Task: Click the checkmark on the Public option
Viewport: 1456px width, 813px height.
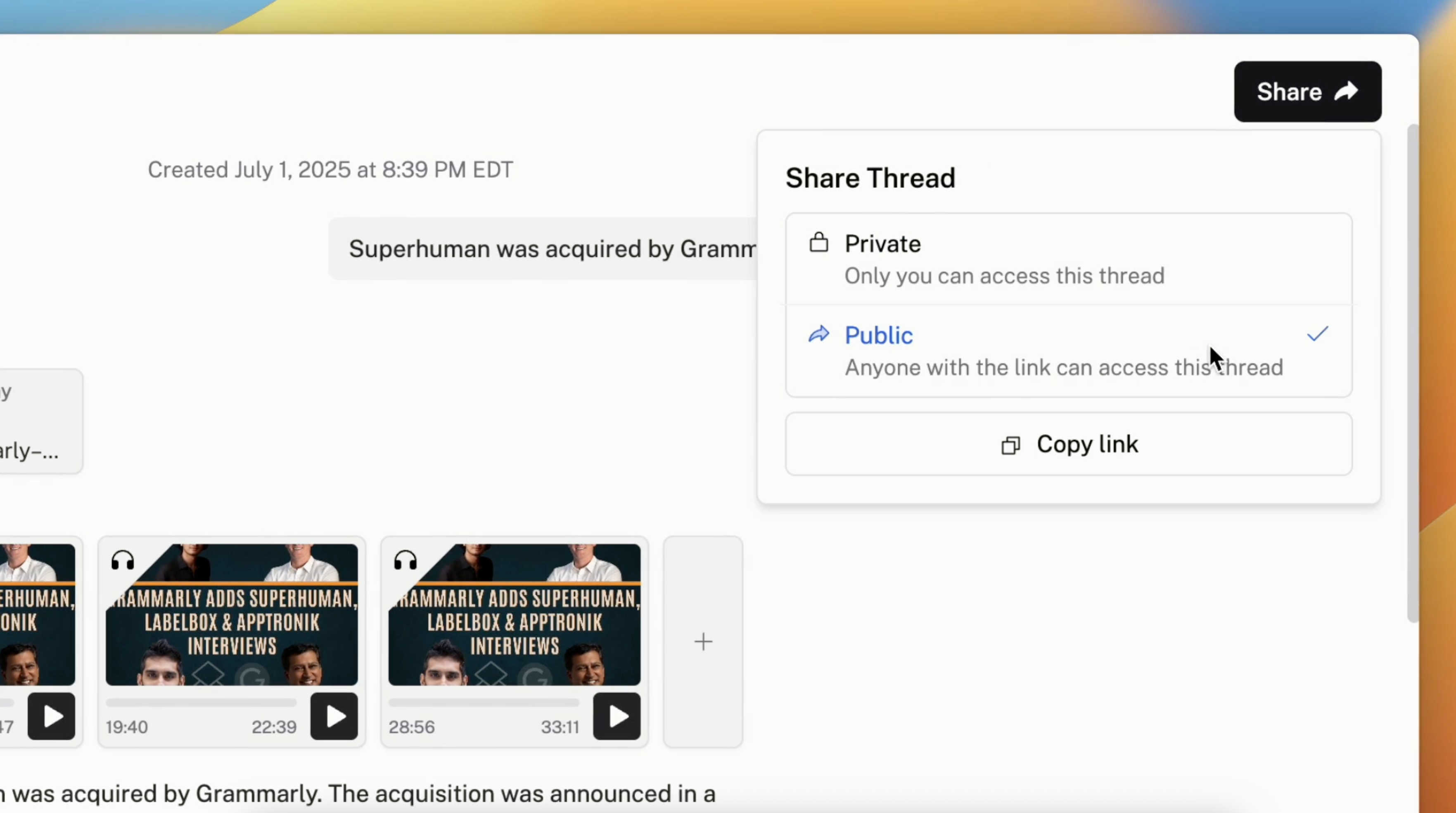Action: [1317, 334]
